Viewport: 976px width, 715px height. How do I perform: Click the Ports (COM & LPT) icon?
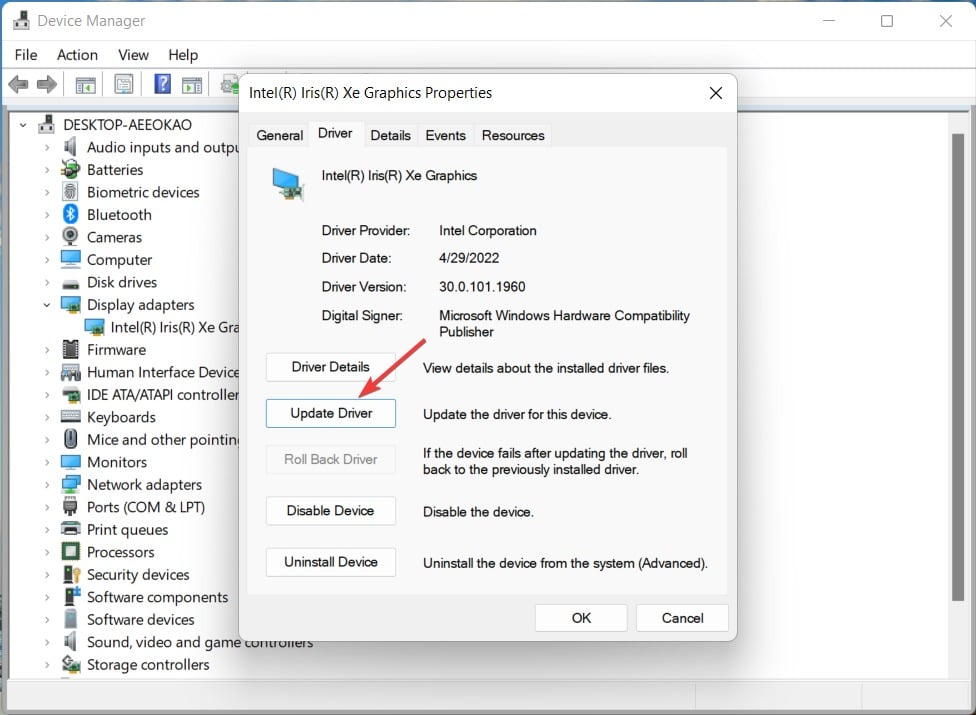70,507
